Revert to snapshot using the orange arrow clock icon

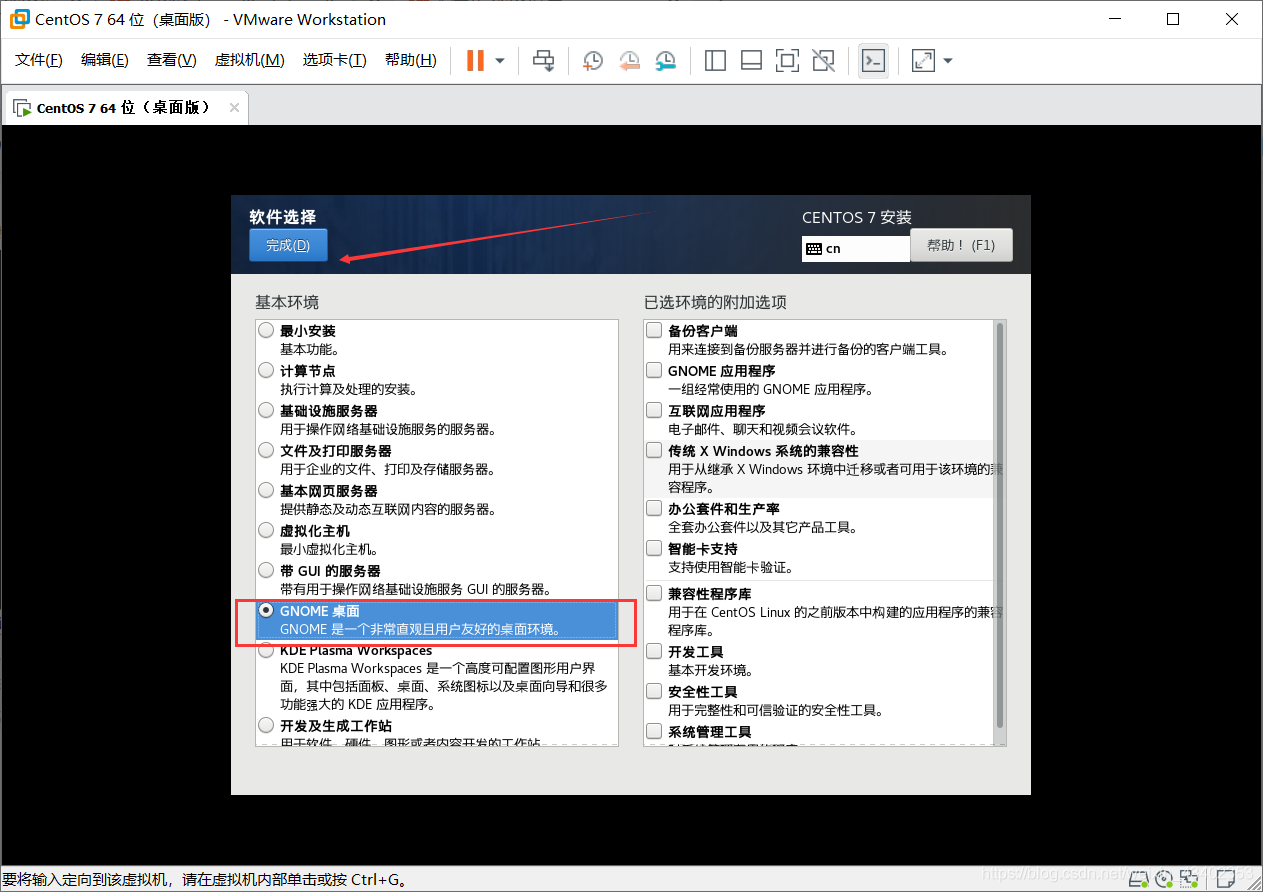pyautogui.click(x=629, y=61)
